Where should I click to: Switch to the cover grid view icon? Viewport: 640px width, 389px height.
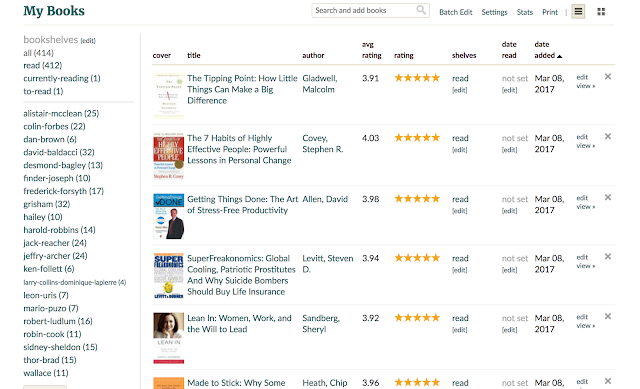pyautogui.click(x=601, y=12)
